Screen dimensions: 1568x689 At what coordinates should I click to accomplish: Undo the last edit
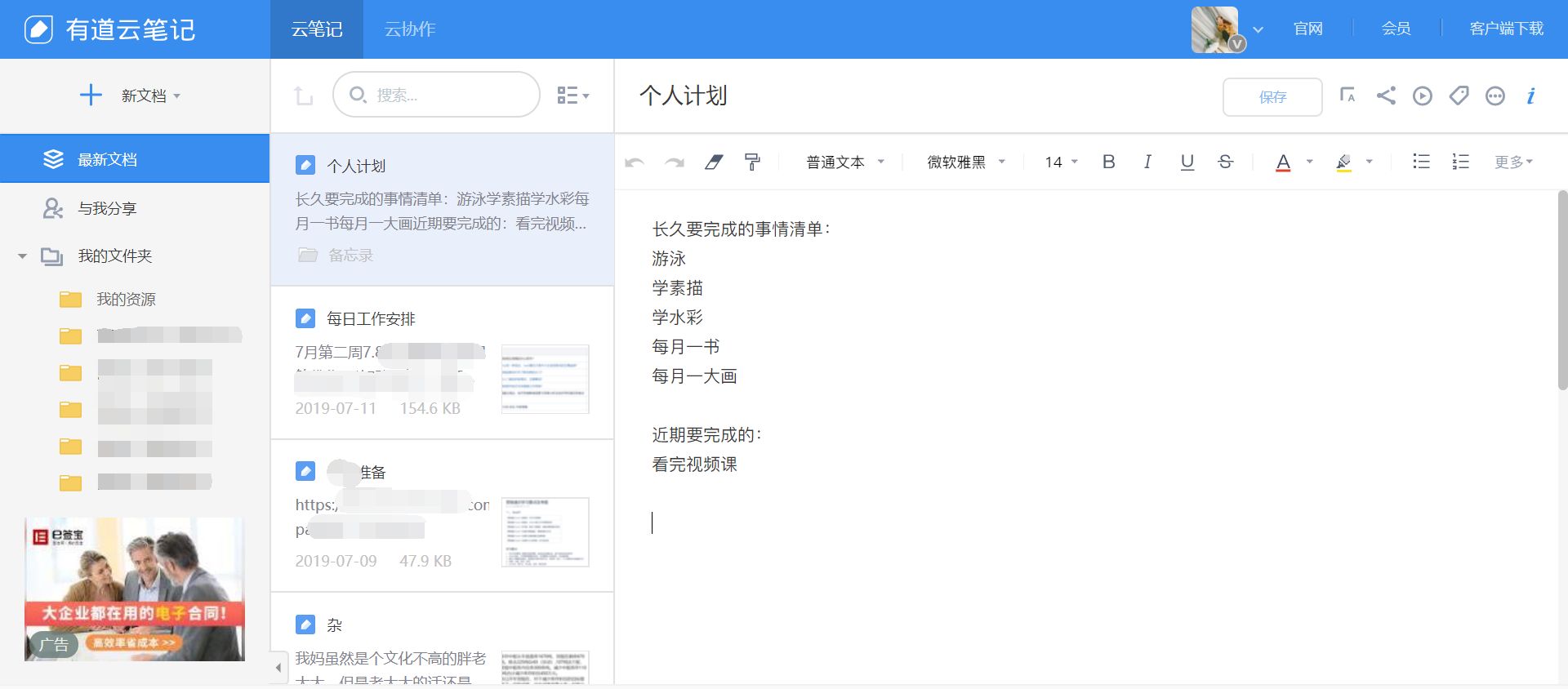point(635,162)
